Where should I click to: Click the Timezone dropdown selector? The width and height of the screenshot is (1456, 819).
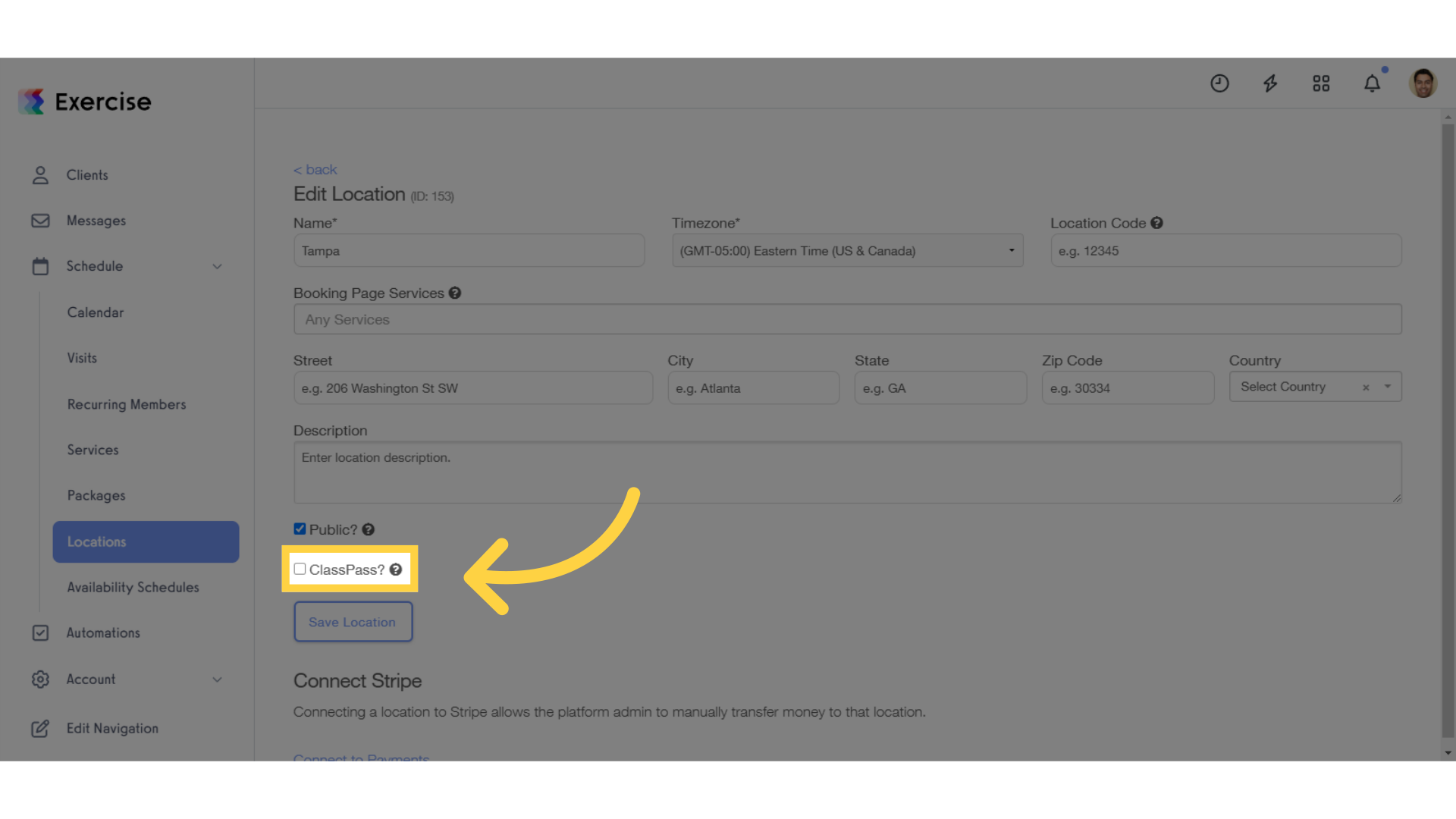[x=847, y=251]
